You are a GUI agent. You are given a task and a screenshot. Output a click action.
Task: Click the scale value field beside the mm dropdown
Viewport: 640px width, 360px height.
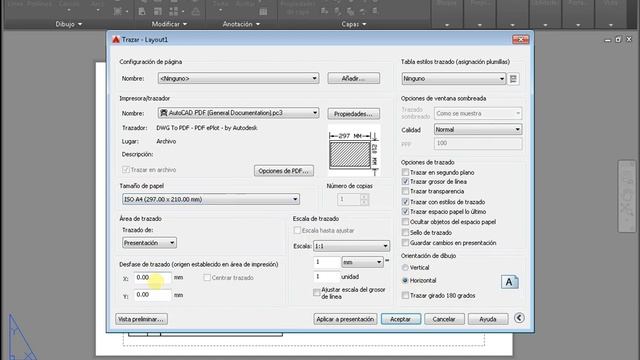(x=326, y=262)
